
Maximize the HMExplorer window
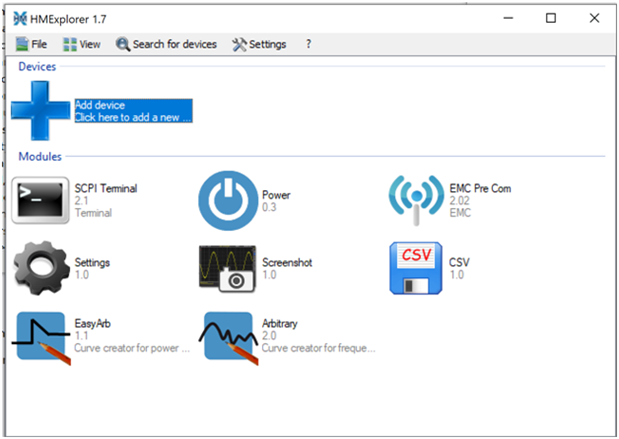coord(551,18)
